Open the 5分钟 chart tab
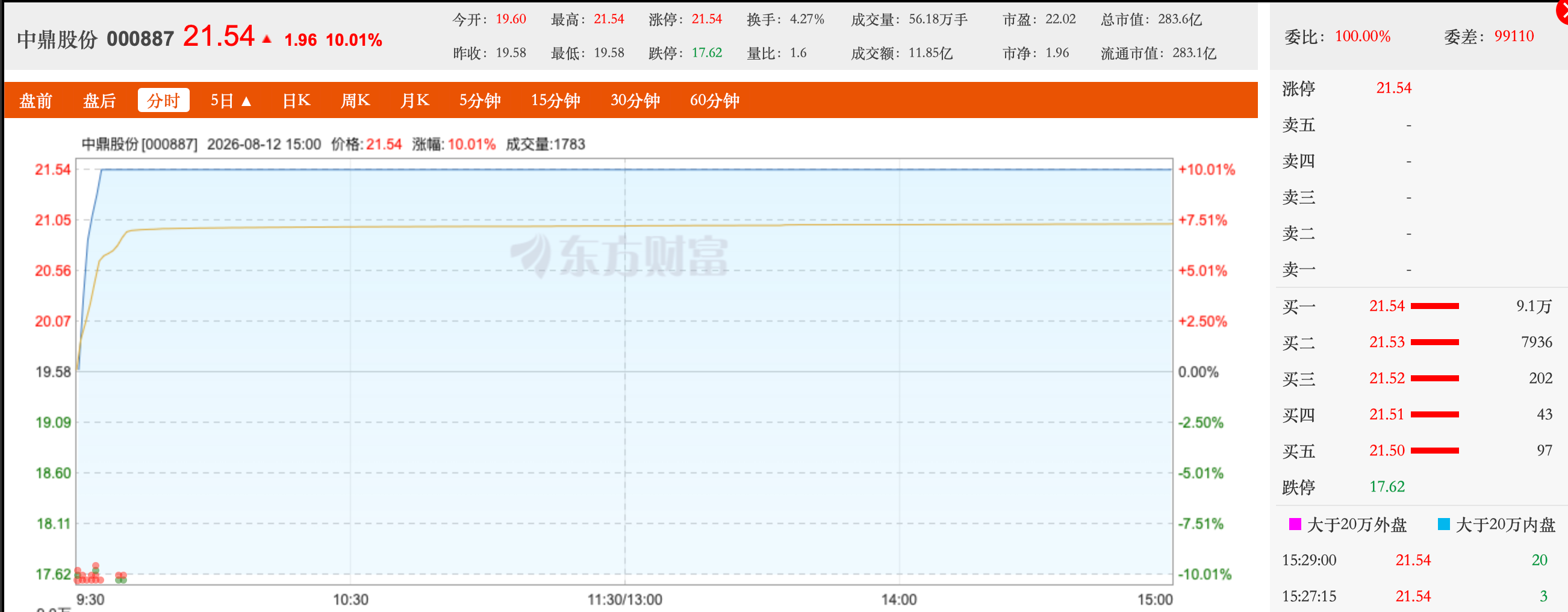The height and width of the screenshot is (612, 1568). [481, 101]
